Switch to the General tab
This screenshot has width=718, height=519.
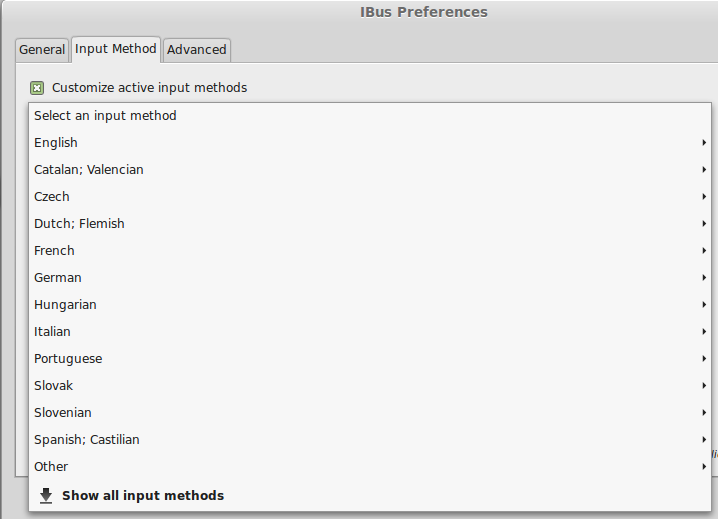42,49
